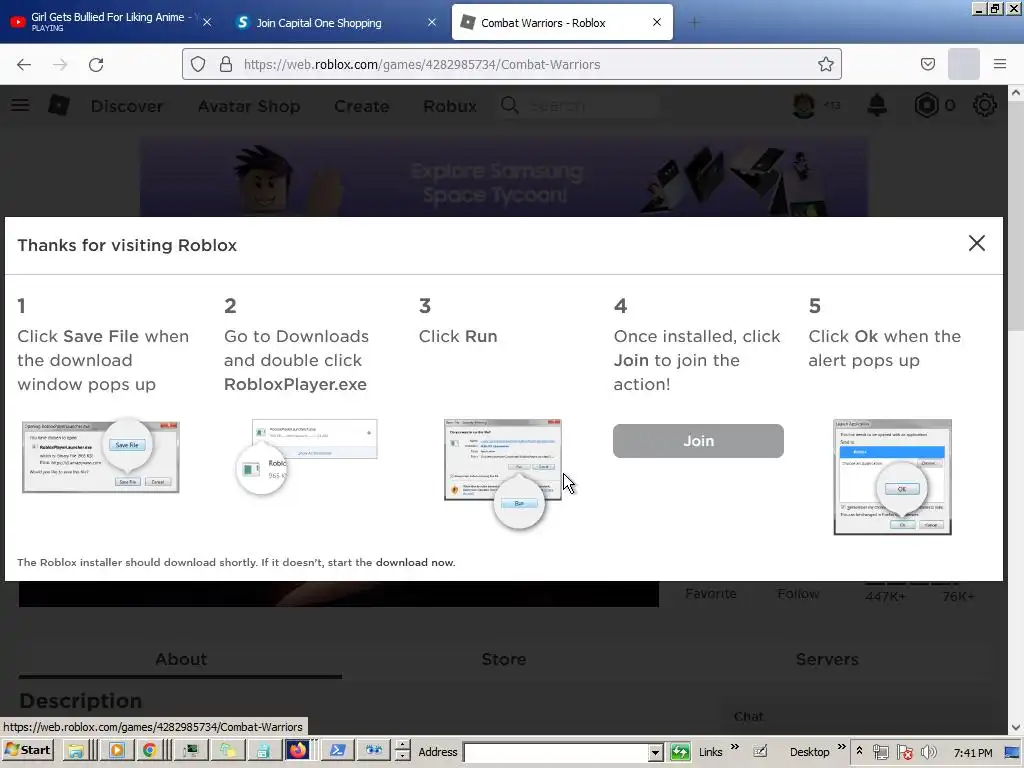Click the RobloxPlayer.exe downloads illustration
Image resolution: width=1024 pixels, height=768 pixels.
306,456
